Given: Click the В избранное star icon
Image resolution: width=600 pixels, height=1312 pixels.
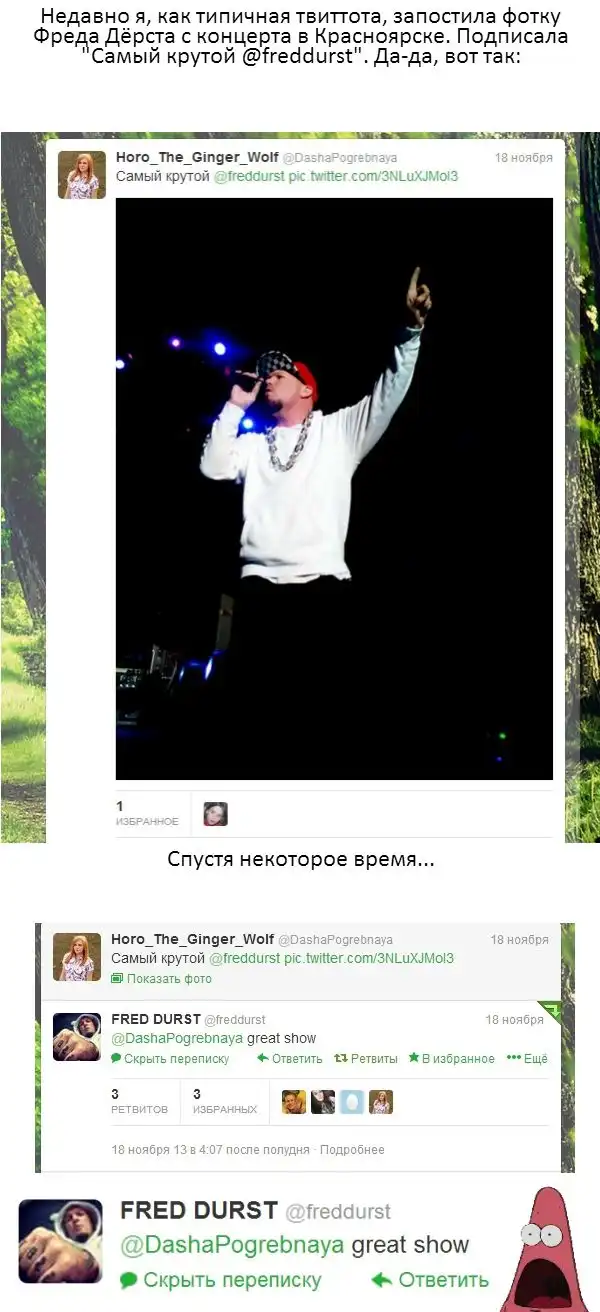Looking at the screenshot, I should tap(413, 1058).
